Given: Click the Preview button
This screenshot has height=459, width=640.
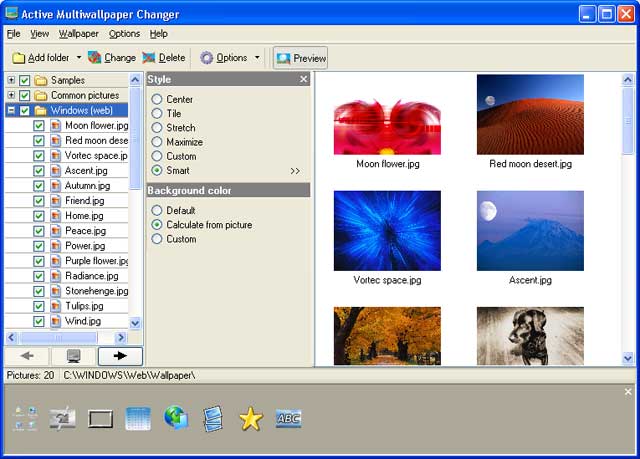Looking at the screenshot, I should point(301,58).
